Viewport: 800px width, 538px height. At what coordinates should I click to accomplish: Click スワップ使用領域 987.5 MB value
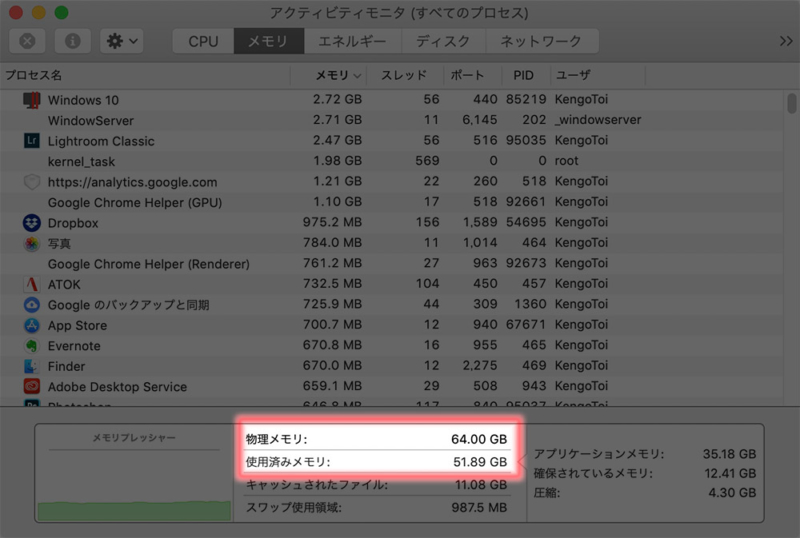[x=479, y=507]
